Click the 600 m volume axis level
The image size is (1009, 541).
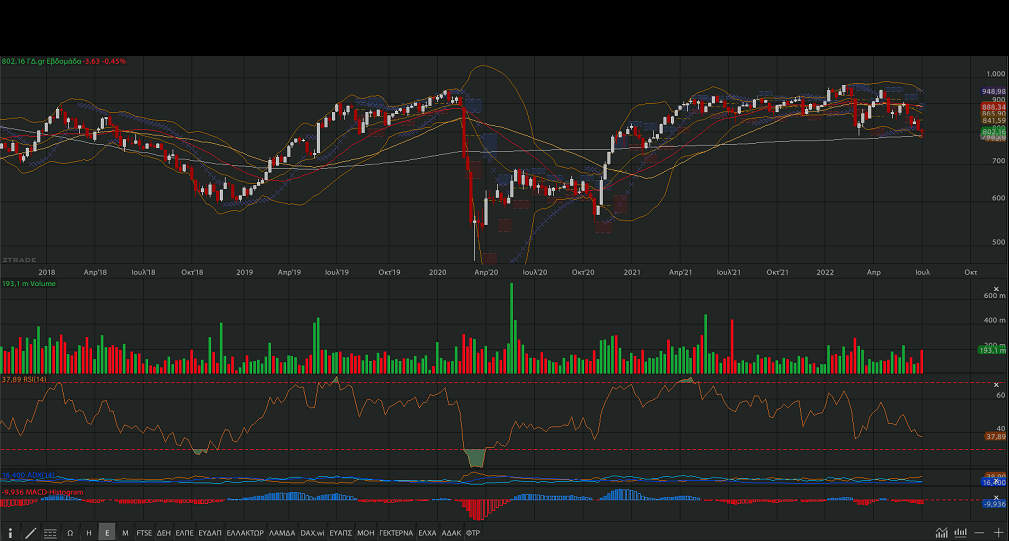[x=994, y=295]
